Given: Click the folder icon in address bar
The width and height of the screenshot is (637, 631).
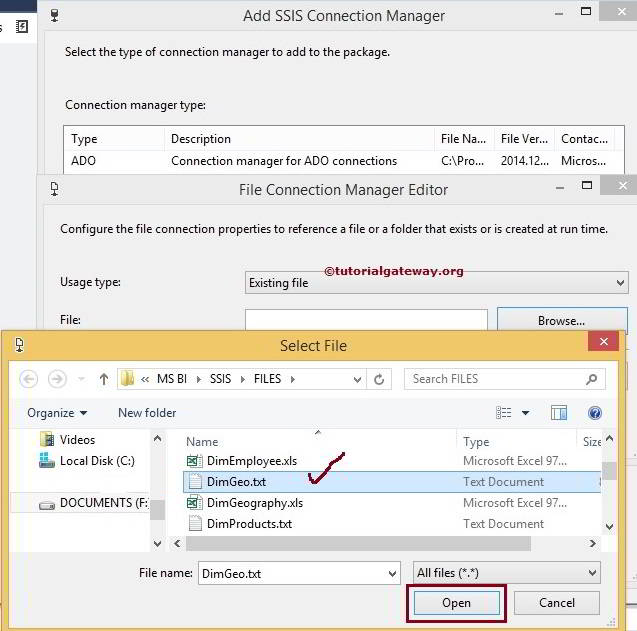Looking at the screenshot, I should coord(127,379).
